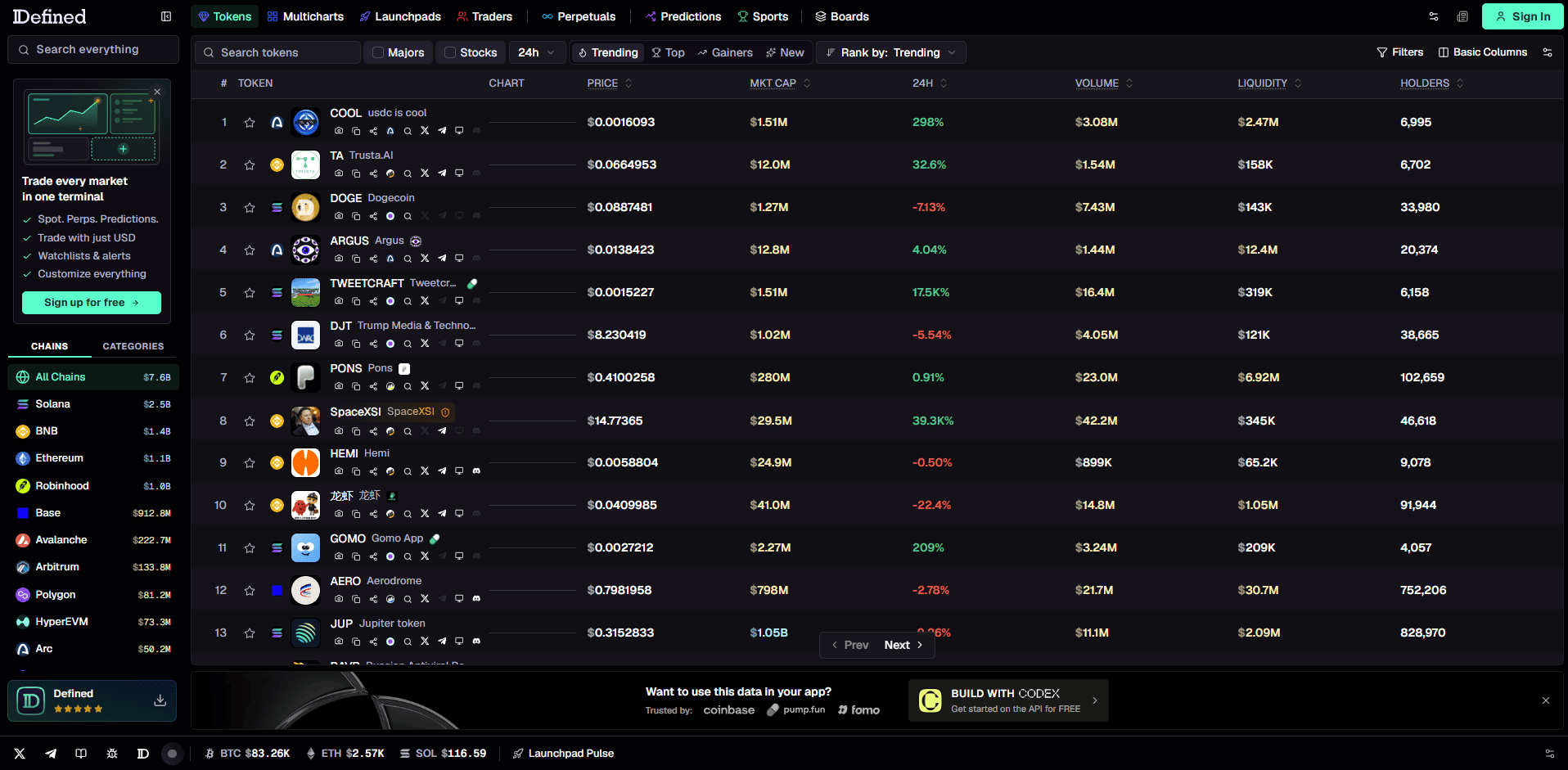Screen dimensions: 1568x770
Task: Open the Discord icon in the HEMI row
Action: tap(476, 471)
